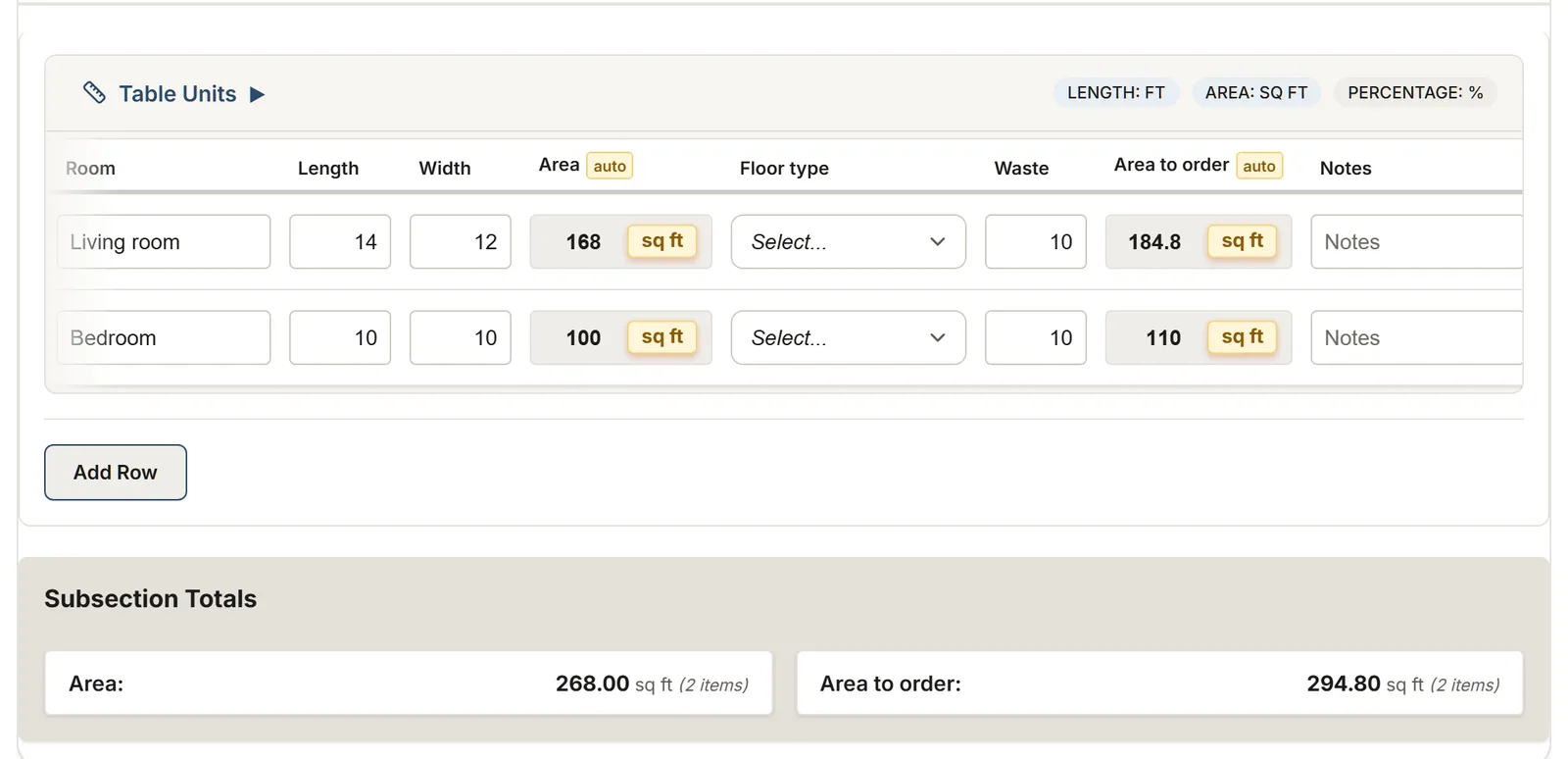Click the Bedroom area value 100

tap(583, 338)
